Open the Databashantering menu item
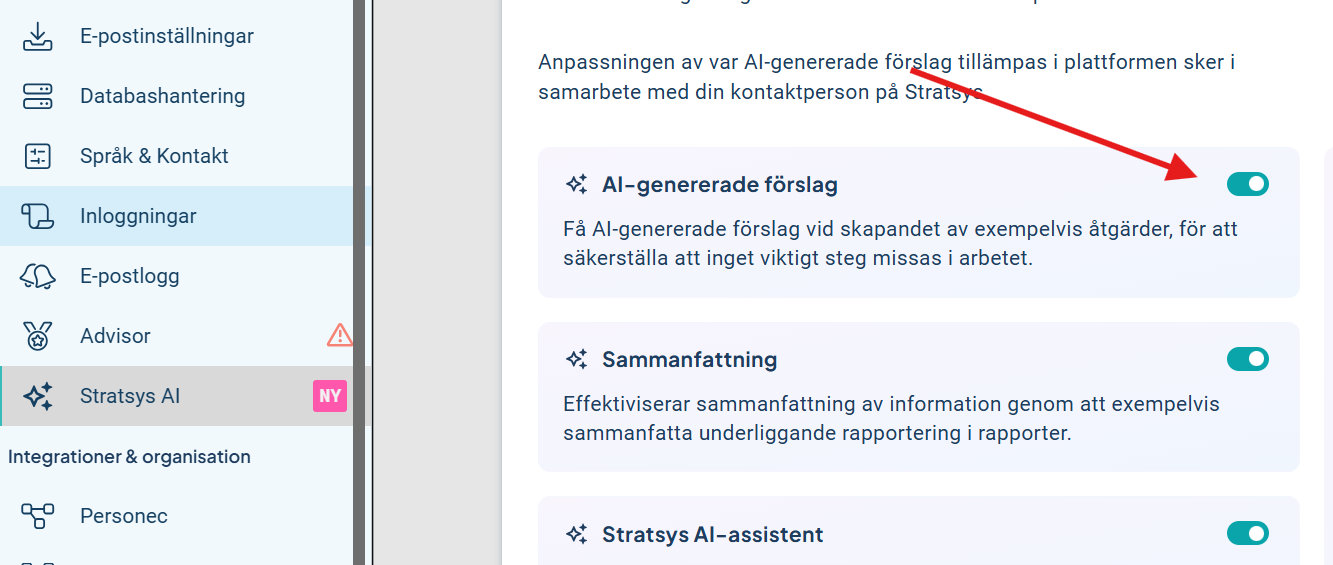 (x=162, y=96)
